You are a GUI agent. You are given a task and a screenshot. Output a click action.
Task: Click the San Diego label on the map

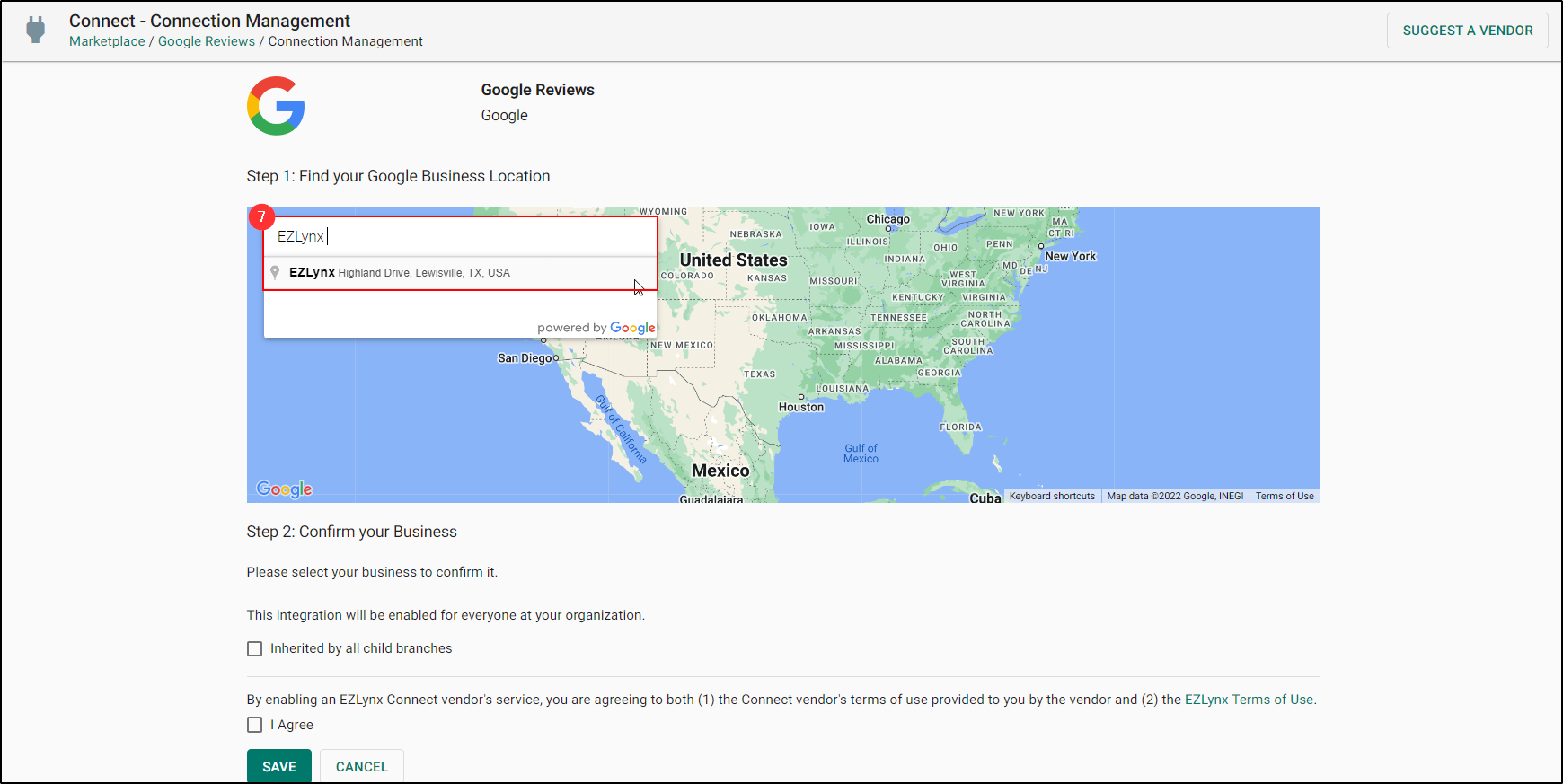(525, 358)
